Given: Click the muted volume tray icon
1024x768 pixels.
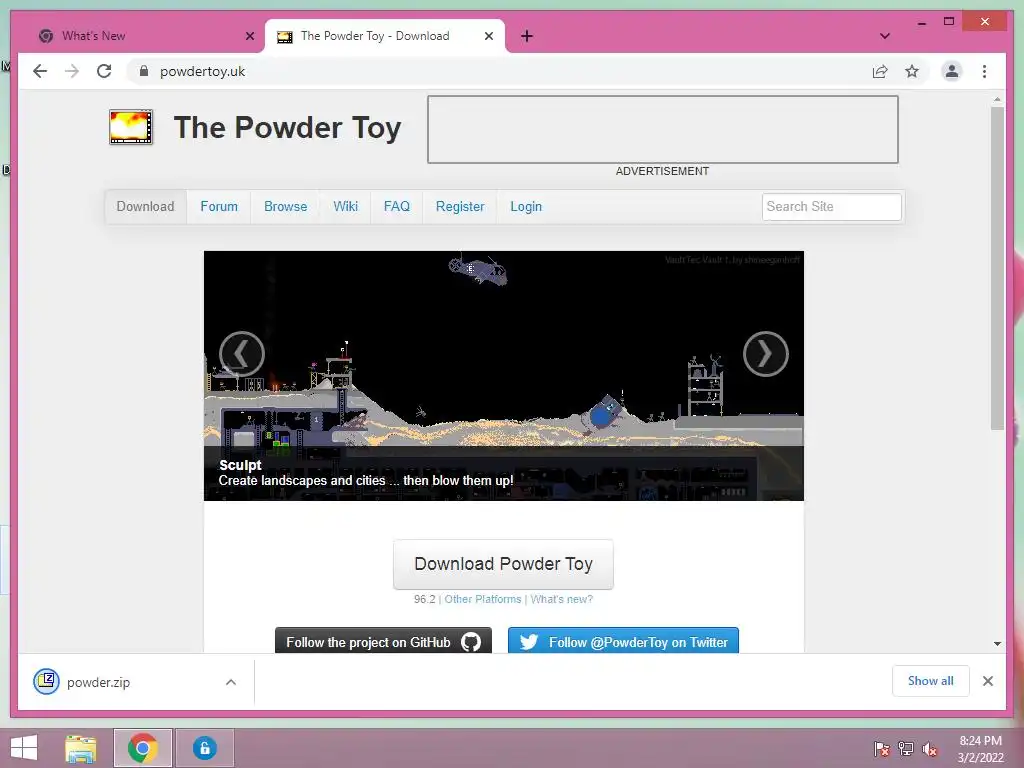Looking at the screenshot, I should click(x=930, y=748).
